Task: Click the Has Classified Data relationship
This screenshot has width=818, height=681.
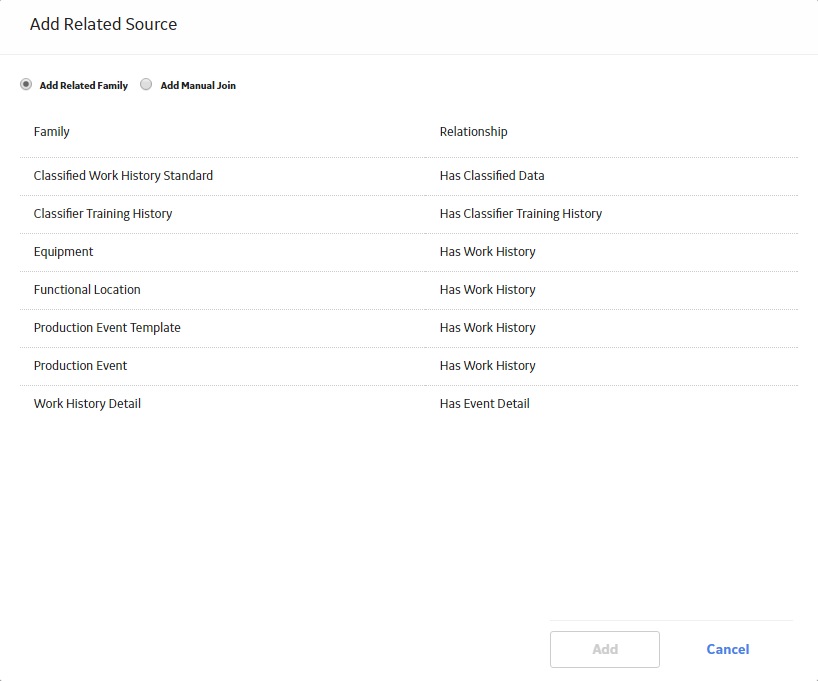Action: 492,176
